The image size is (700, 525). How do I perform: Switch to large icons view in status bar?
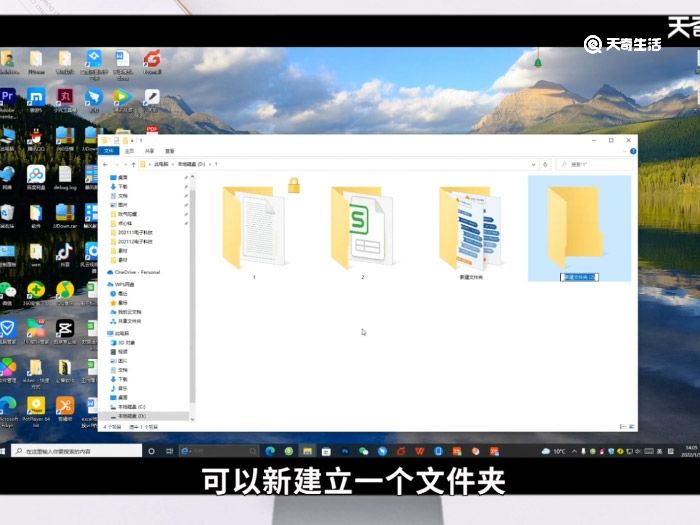632,427
